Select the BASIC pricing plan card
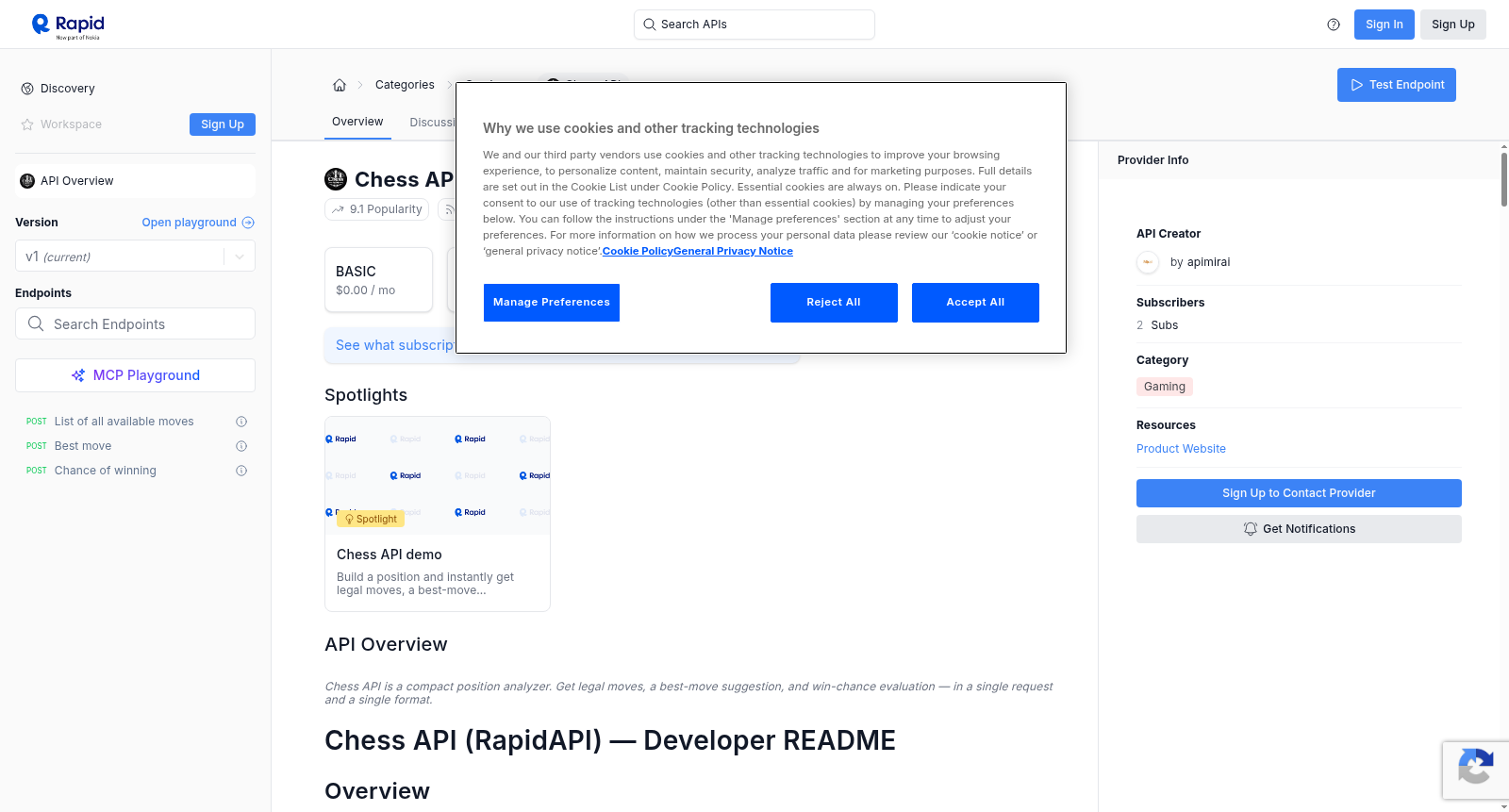 (378, 280)
